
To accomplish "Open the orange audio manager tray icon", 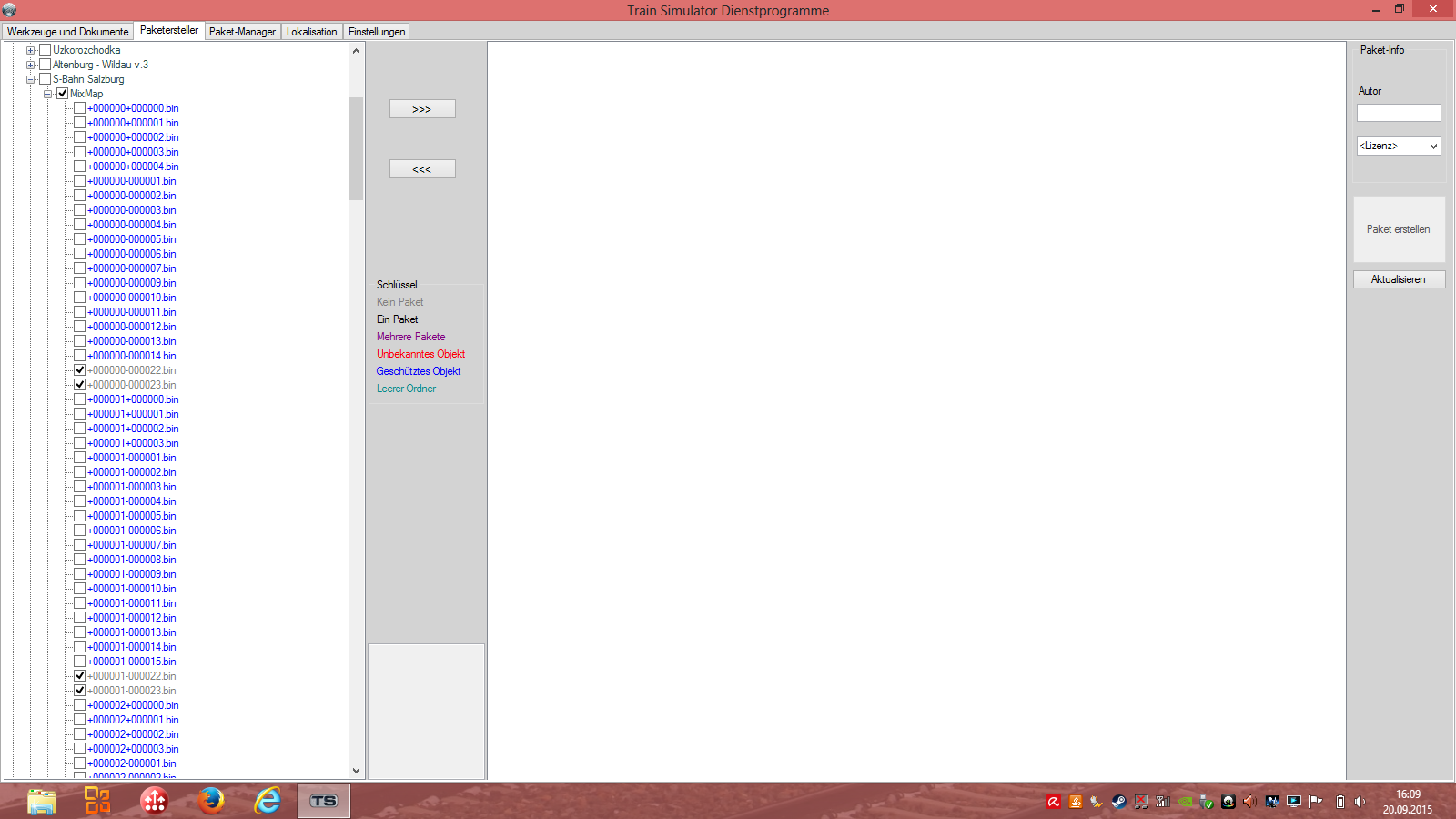I will 1250,802.
